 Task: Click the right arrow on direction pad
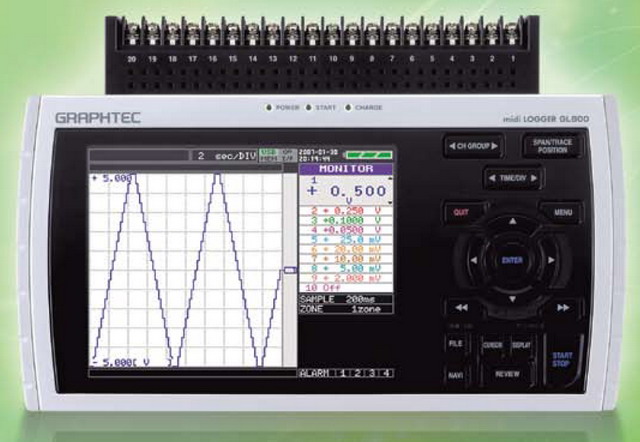click(551, 260)
